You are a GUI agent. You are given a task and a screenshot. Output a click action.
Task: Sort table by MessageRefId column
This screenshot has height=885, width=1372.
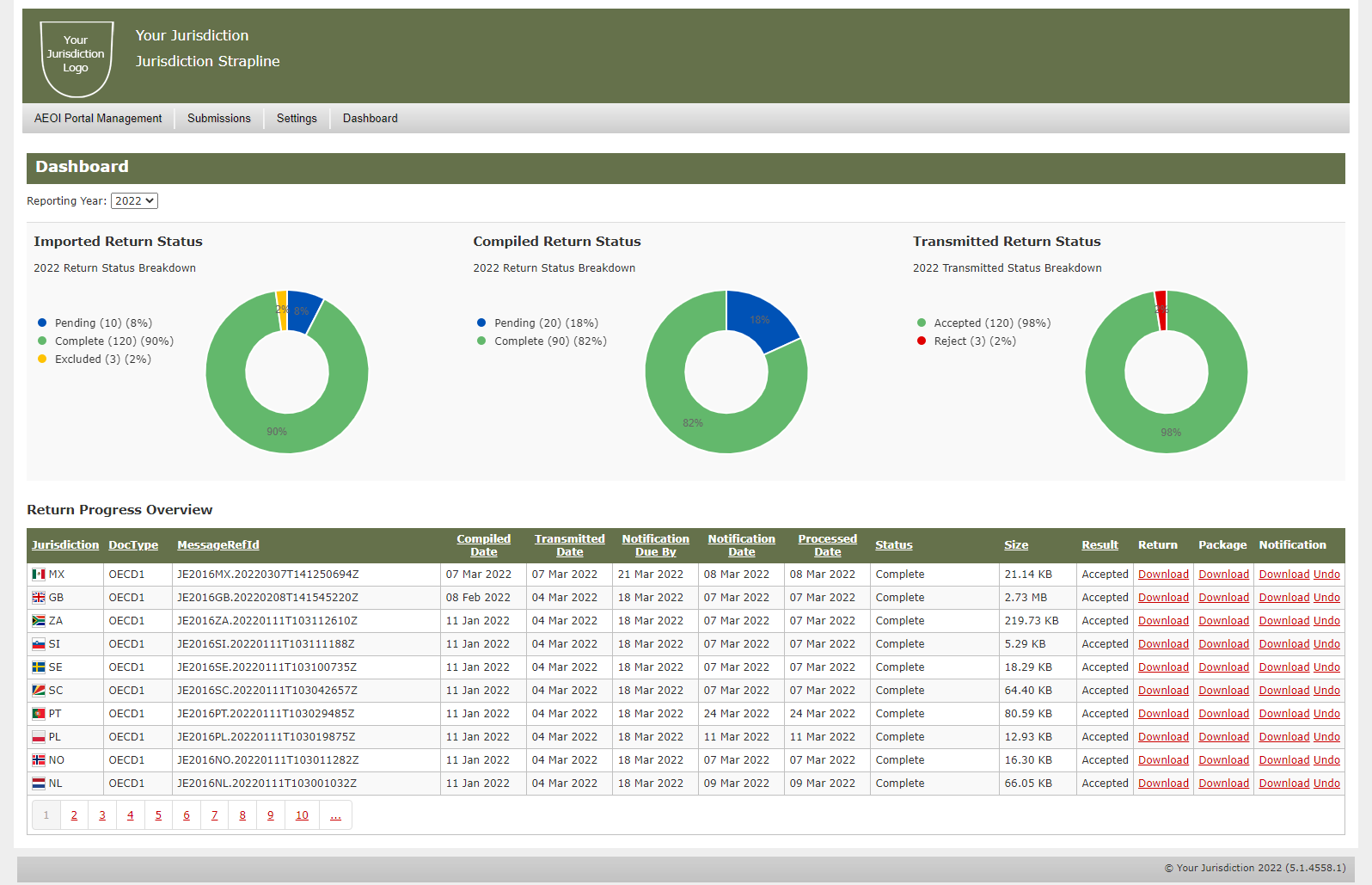point(218,545)
